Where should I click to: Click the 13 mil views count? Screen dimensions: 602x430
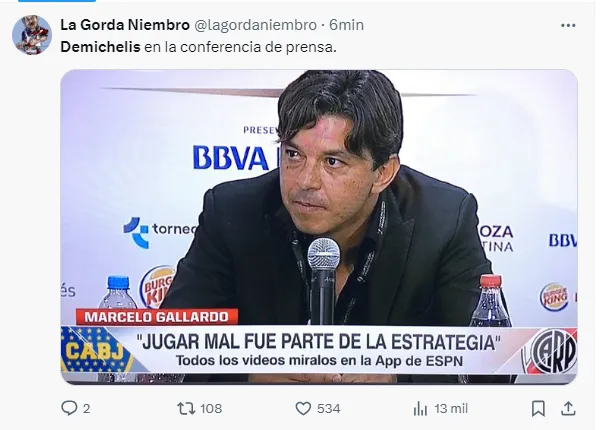coord(451,408)
